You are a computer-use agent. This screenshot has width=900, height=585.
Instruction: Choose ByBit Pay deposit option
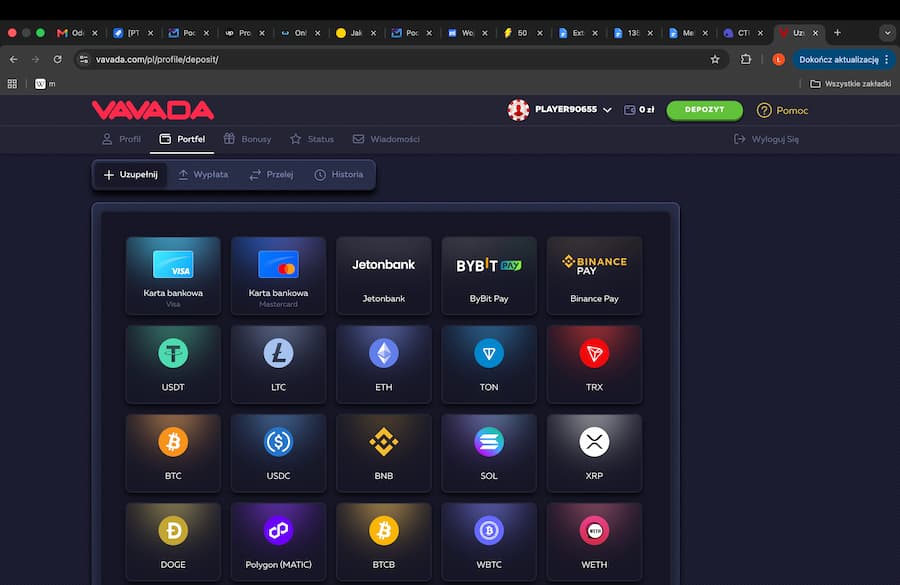pos(489,276)
